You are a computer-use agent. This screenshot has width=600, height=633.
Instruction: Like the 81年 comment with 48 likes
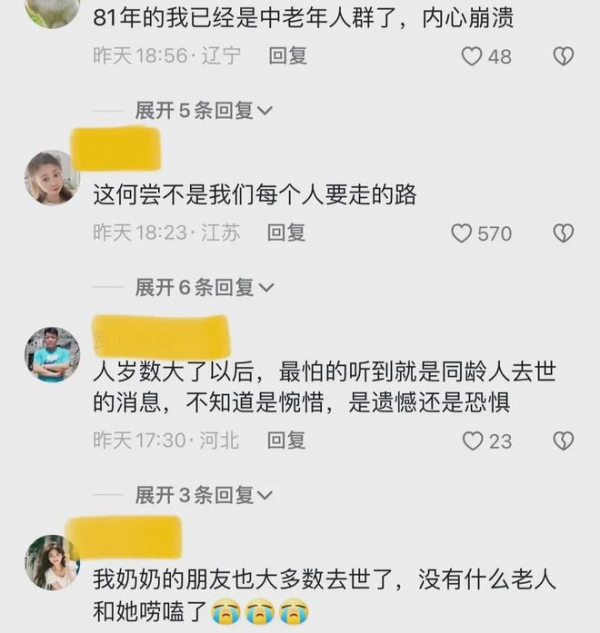[x=472, y=56]
